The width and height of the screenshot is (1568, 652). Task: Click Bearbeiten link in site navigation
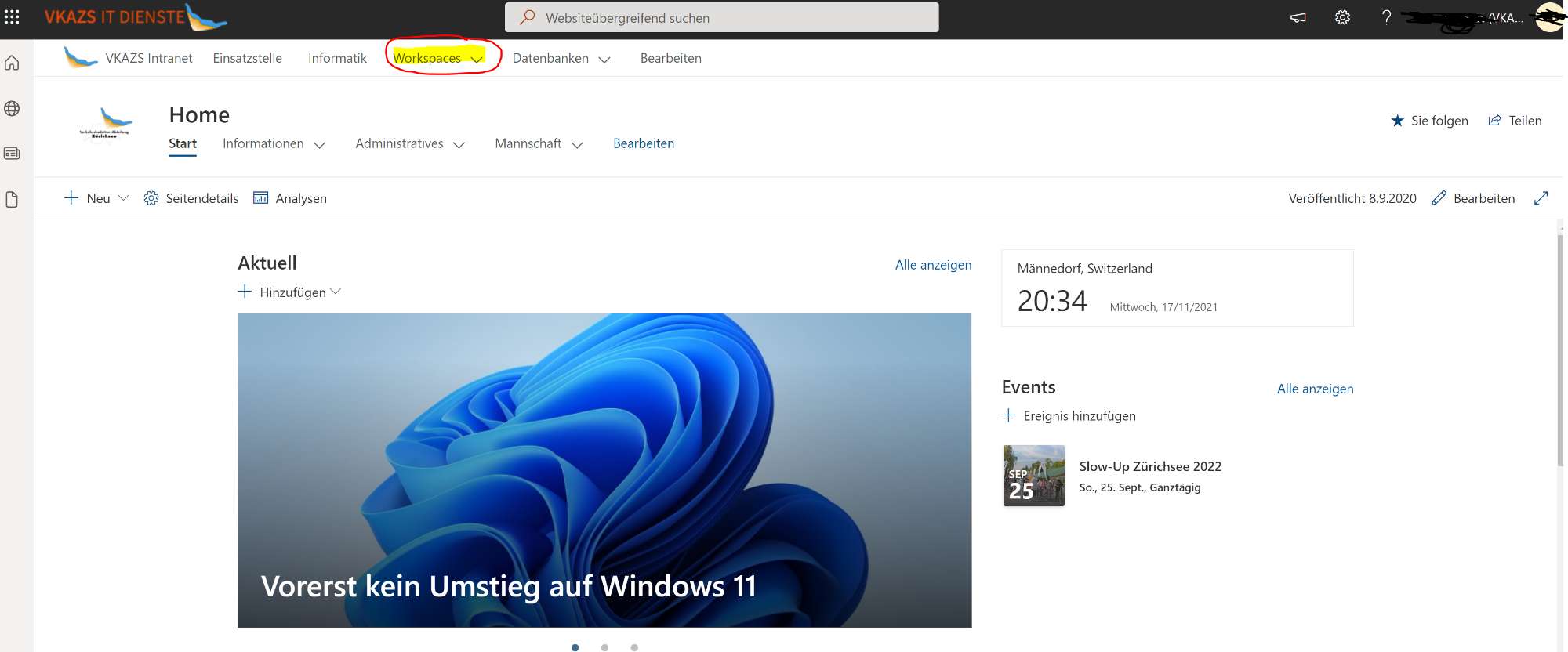(644, 143)
